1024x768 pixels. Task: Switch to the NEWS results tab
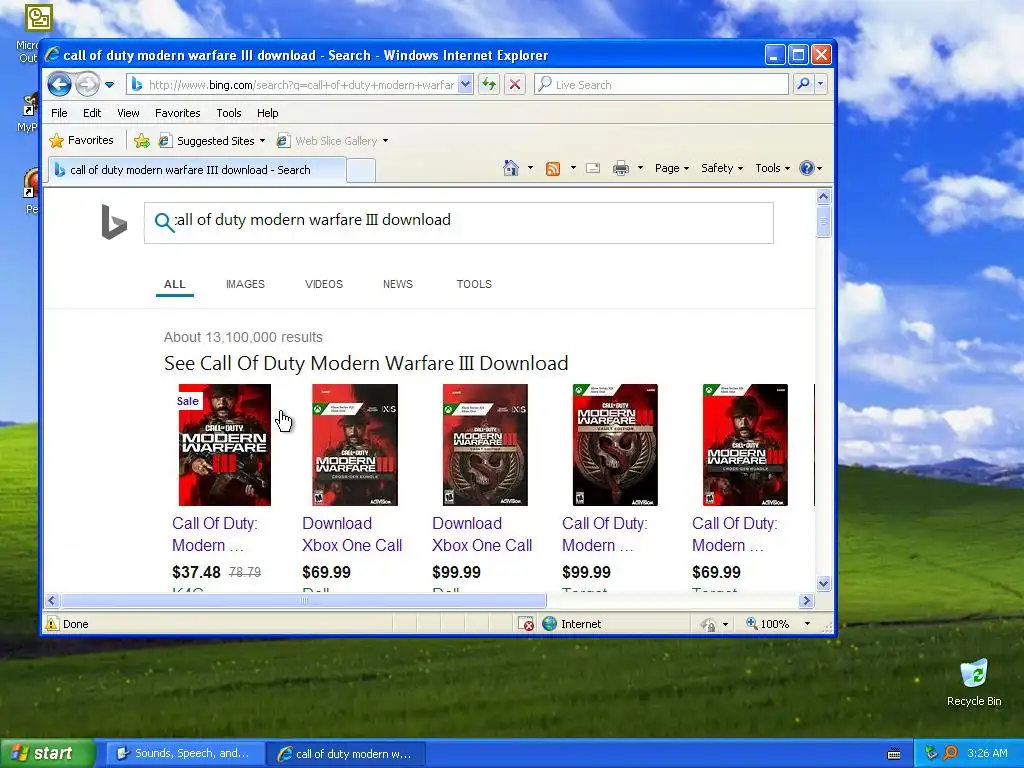tap(398, 284)
